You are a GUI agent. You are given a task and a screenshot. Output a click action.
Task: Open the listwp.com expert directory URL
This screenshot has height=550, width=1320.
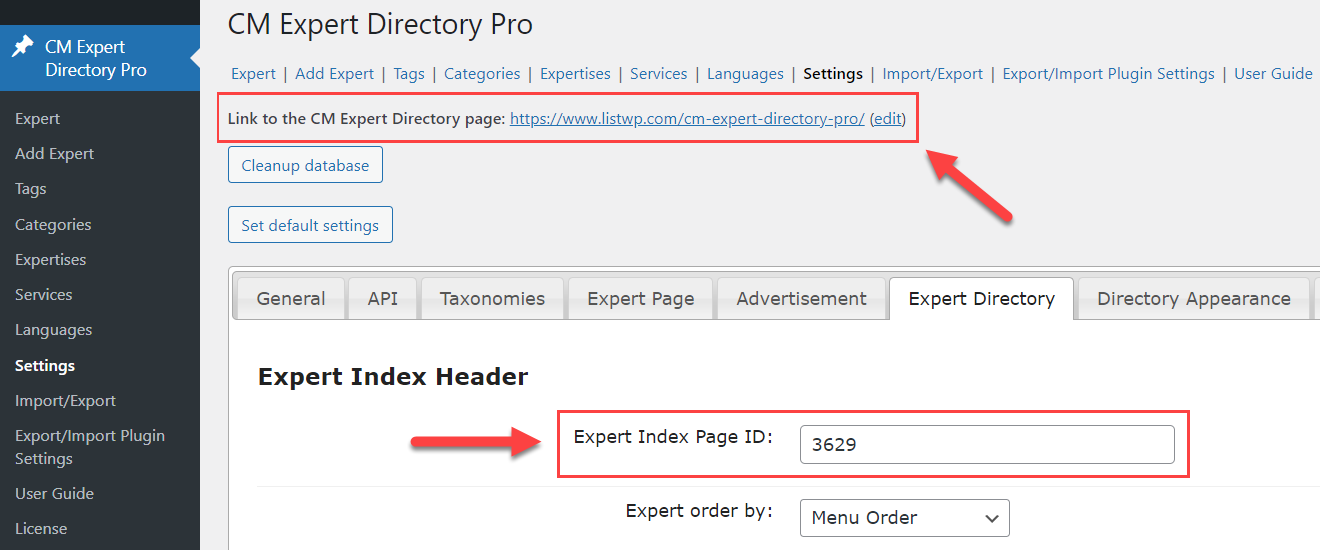point(687,118)
